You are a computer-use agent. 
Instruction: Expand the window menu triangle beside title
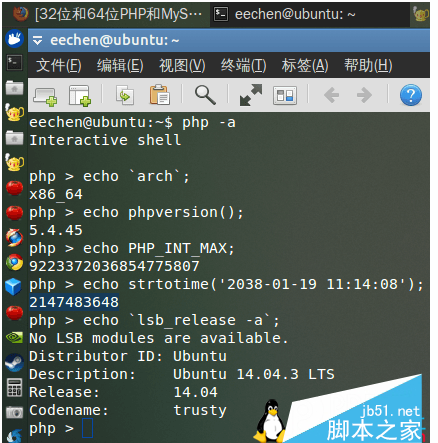pos(37,41)
